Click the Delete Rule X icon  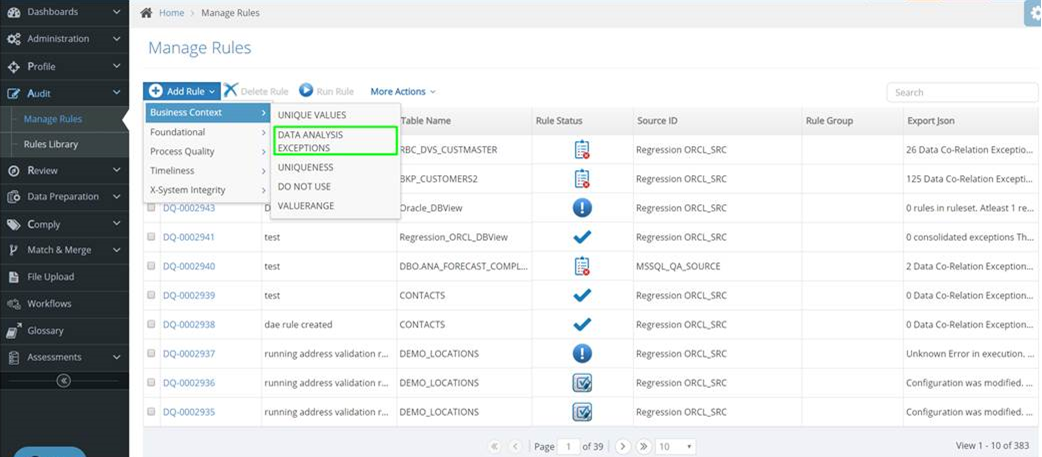pyautogui.click(x=231, y=90)
